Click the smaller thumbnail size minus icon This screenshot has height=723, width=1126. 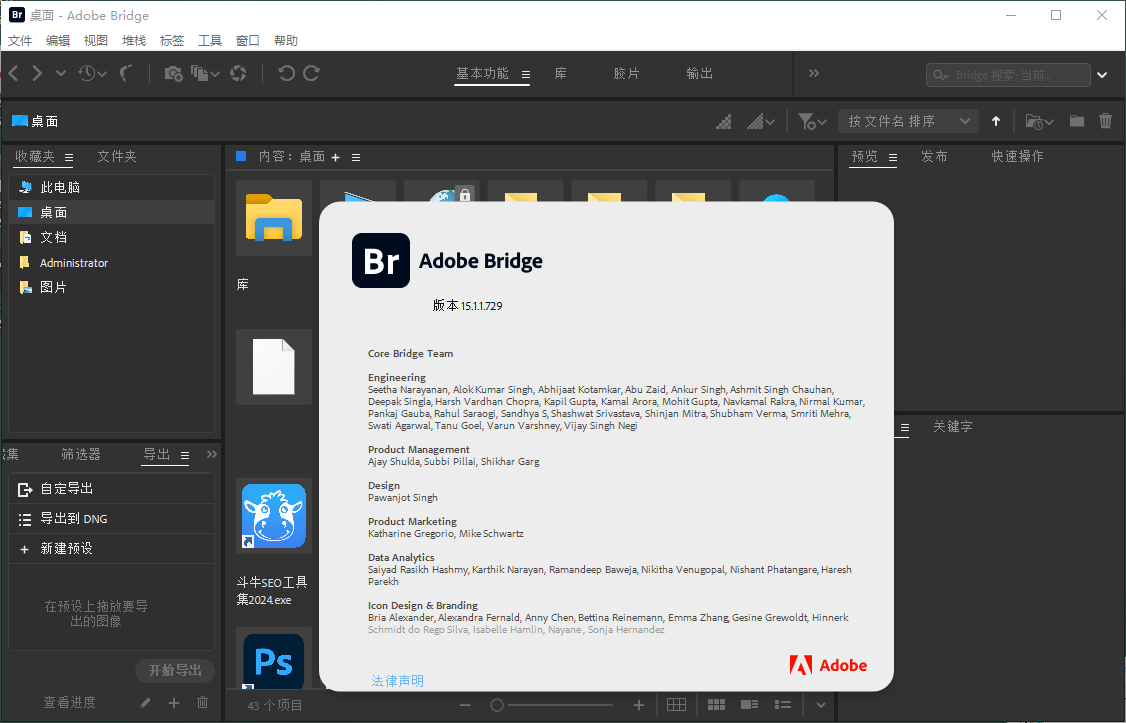465,706
